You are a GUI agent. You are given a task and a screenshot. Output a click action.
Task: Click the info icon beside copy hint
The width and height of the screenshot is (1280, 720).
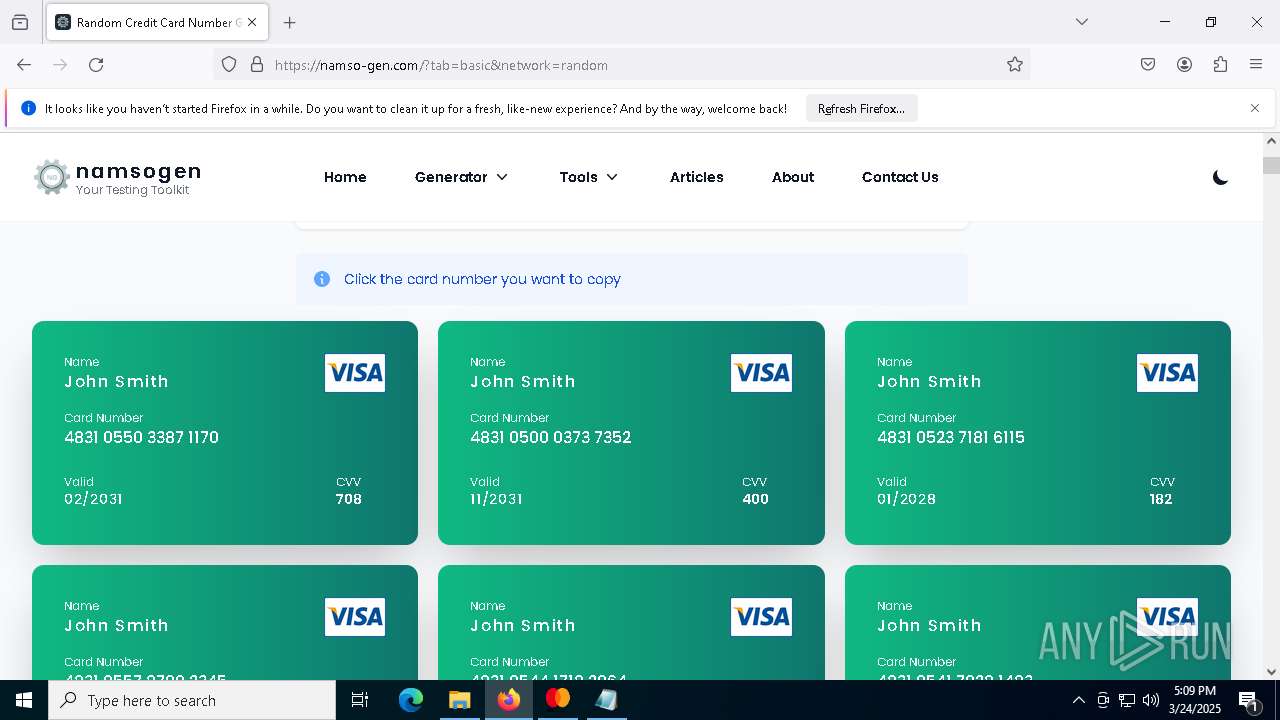(x=322, y=279)
